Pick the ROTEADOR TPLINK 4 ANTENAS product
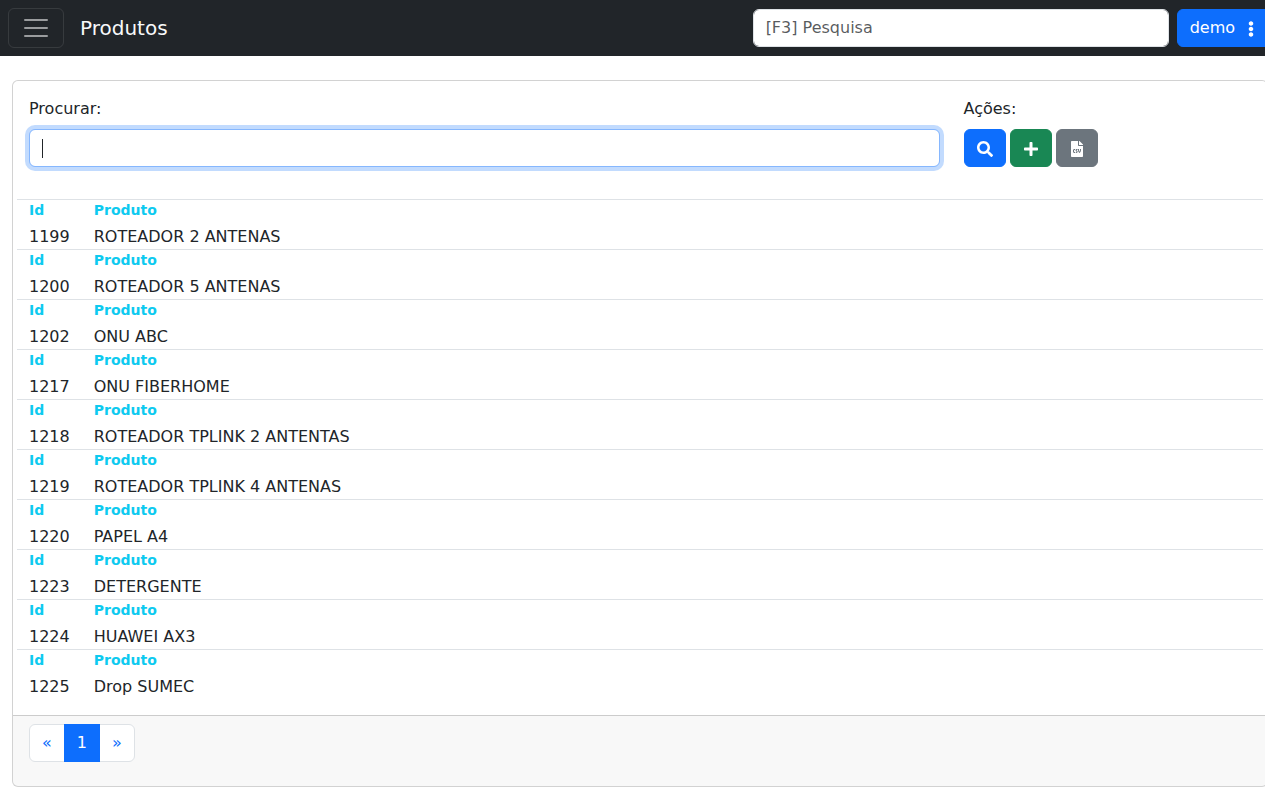This screenshot has width=1265, height=787. 217,487
